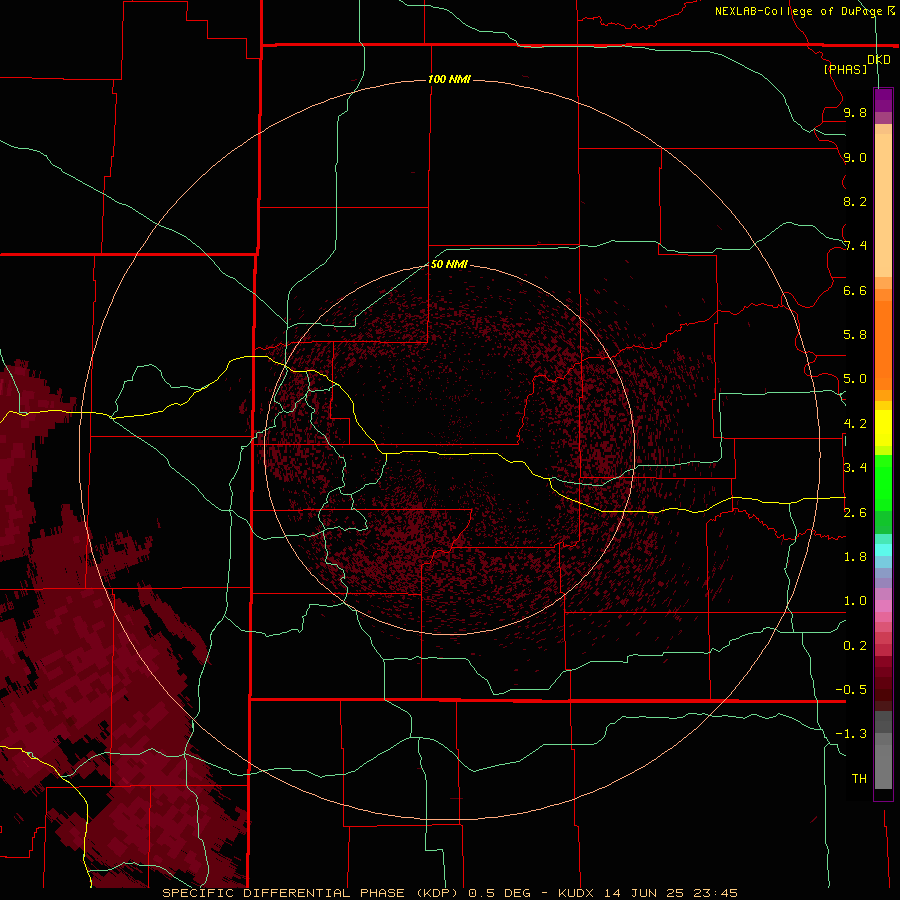Click the '1.0' legend value
This screenshot has height=900, width=900.
coord(855,600)
